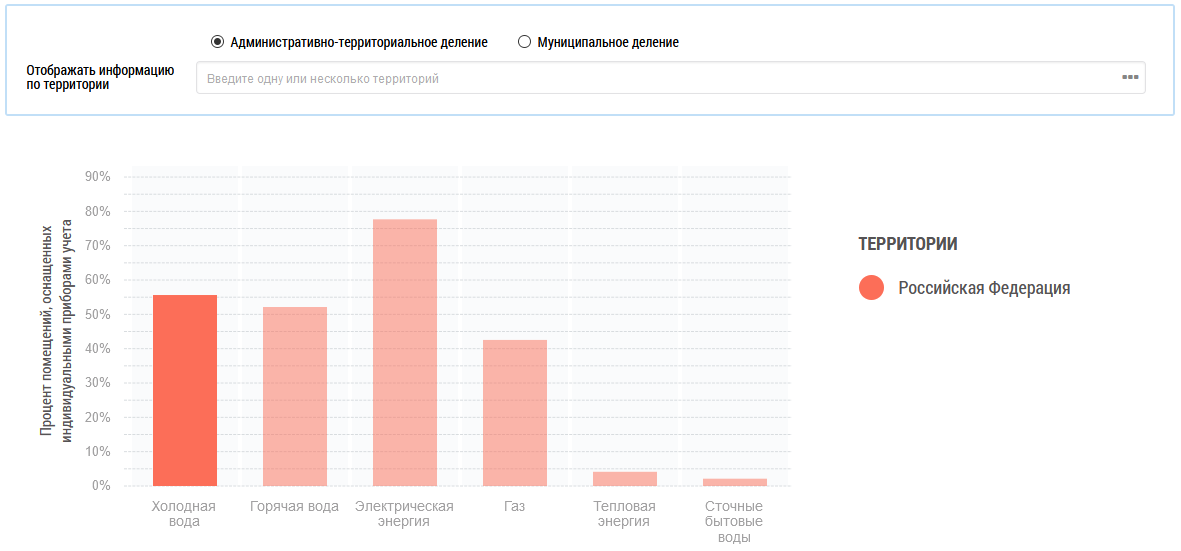Click the Российская Федерация legend label
The image size is (1181, 551).
pyautogui.click(x=983, y=288)
